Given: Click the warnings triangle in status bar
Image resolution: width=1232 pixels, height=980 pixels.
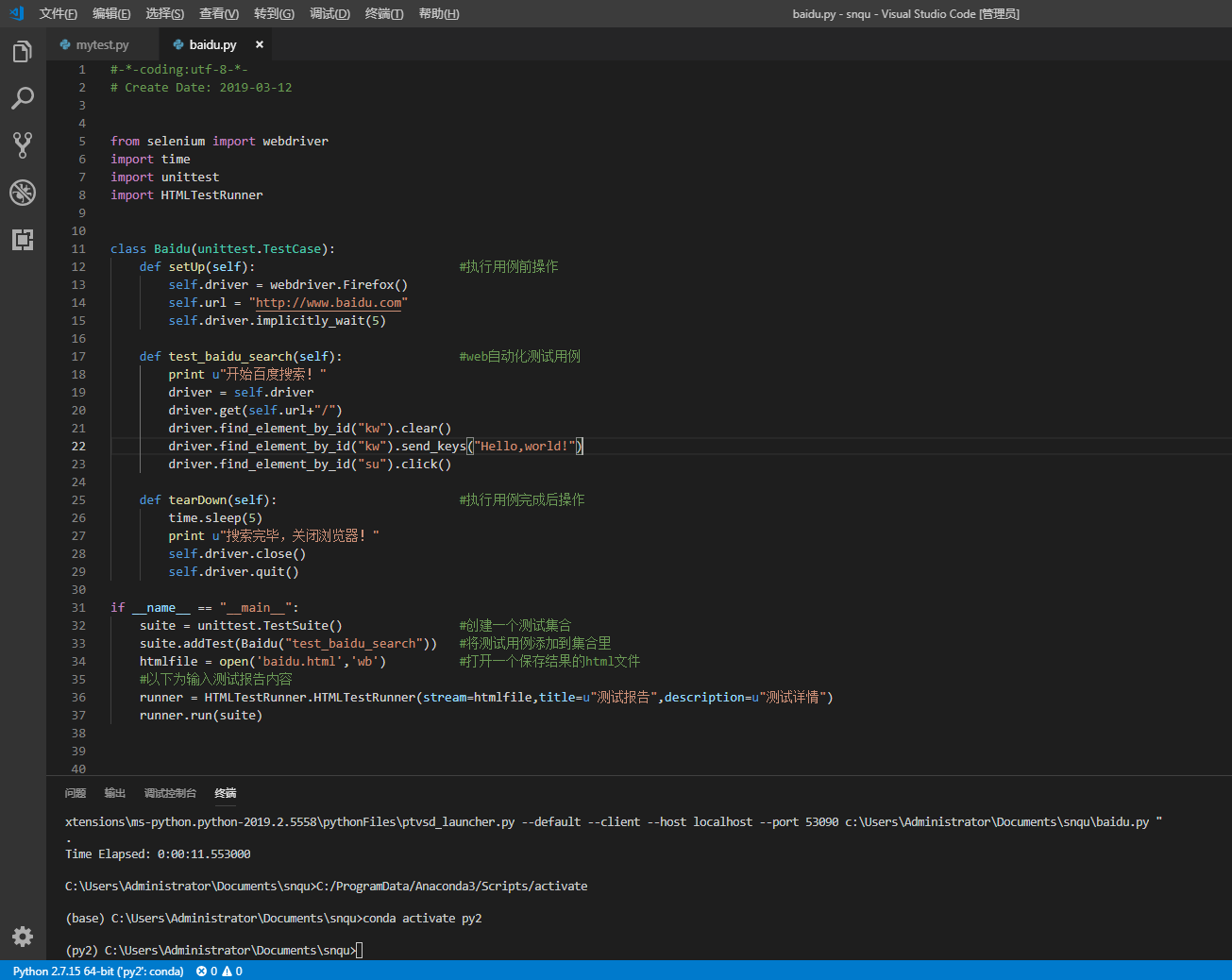Looking at the screenshot, I should point(227,972).
